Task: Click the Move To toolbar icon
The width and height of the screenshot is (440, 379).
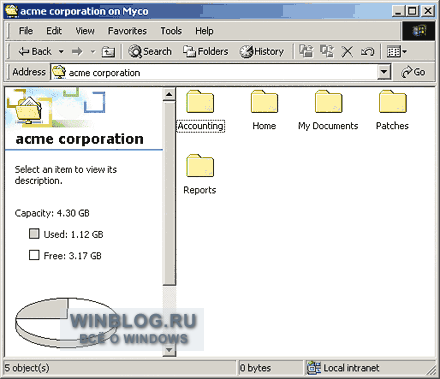Action: tap(306, 51)
